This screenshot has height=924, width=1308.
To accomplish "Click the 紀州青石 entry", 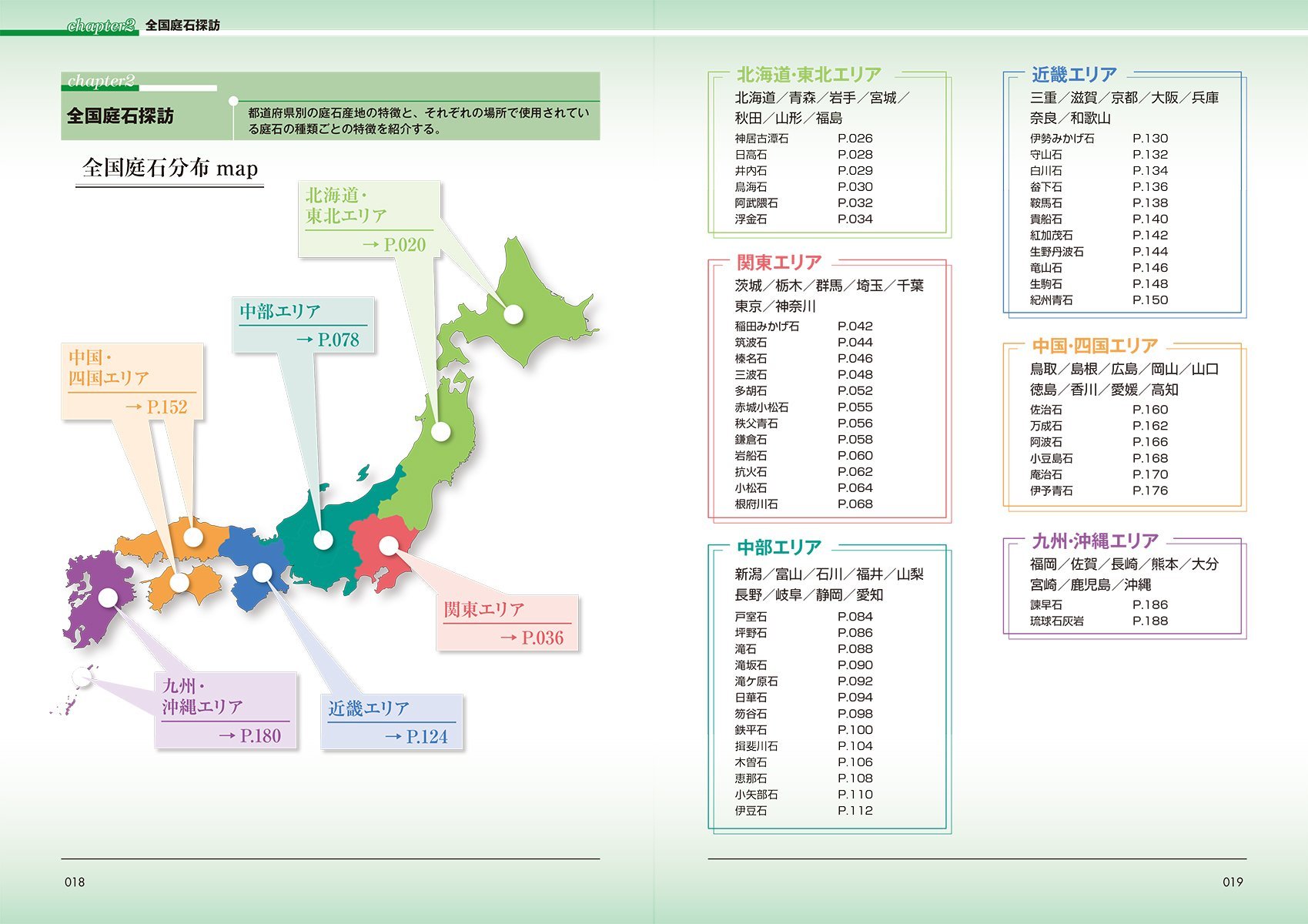I will pos(1099,300).
